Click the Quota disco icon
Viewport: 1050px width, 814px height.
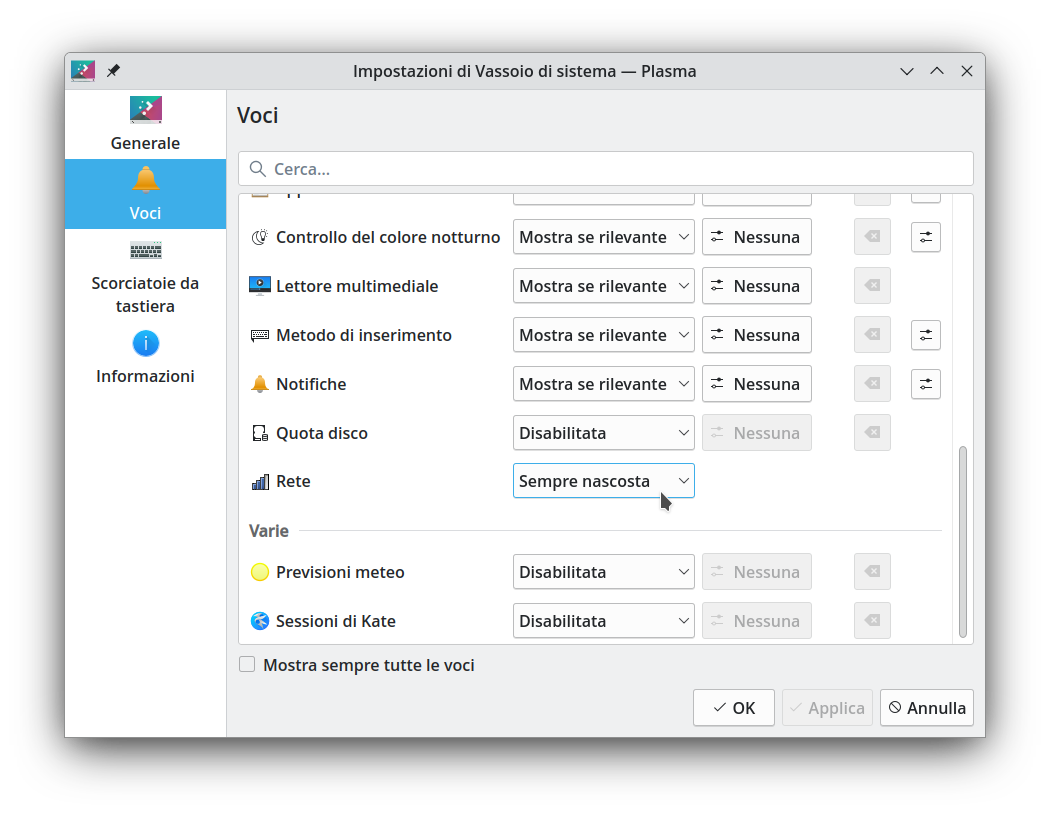click(260, 433)
